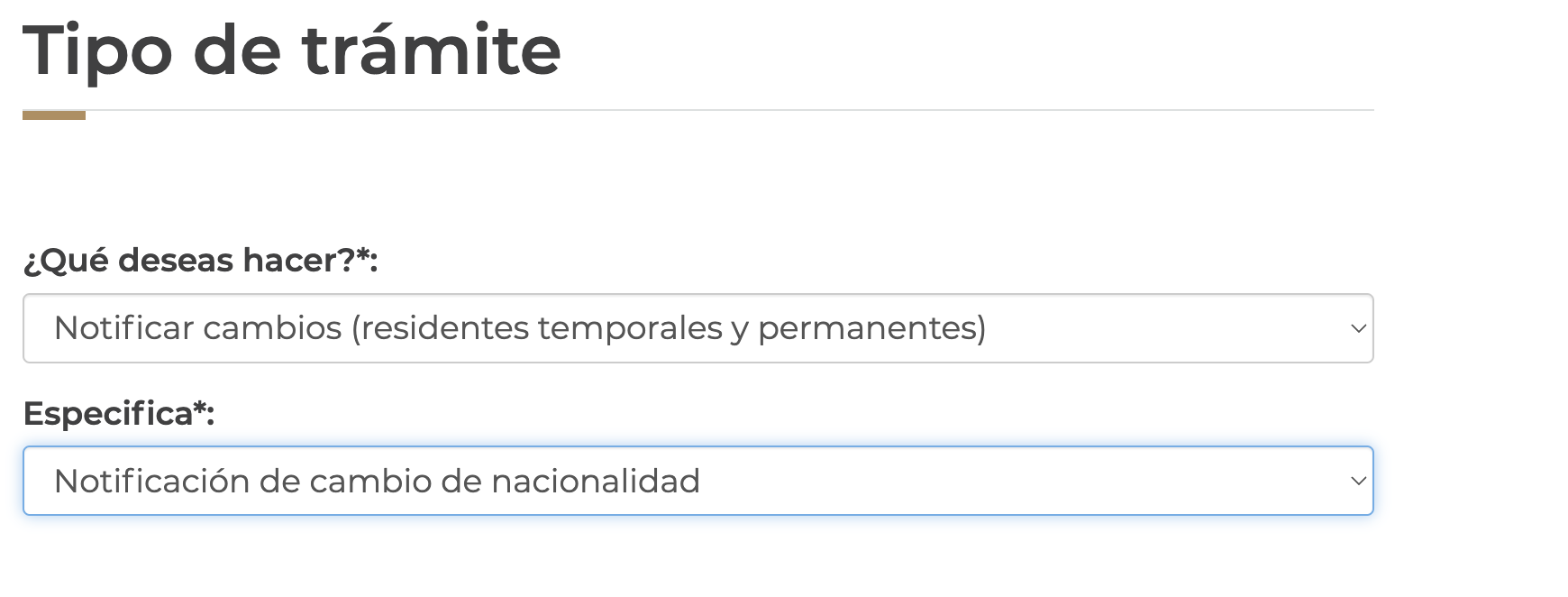The width and height of the screenshot is (1568, 597).
Task: Click the "Especifica*:" field label
Action: (x=118, y=414)
